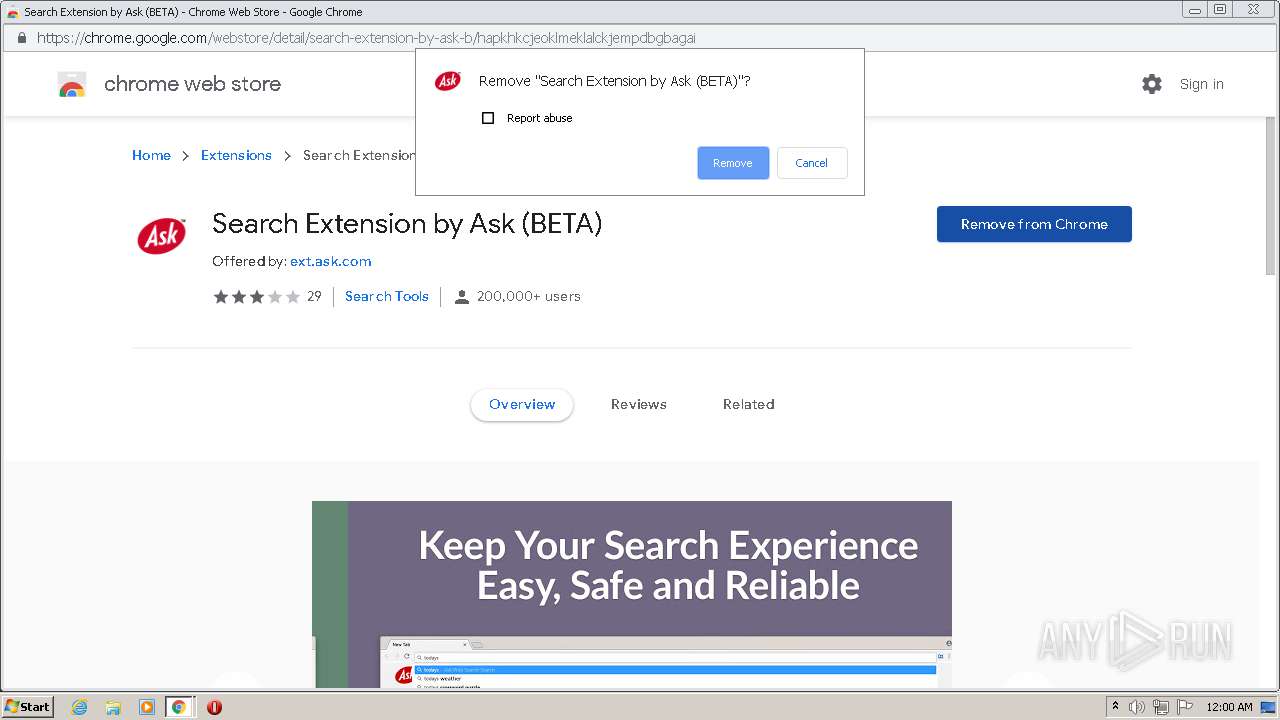Open the Start menu

[x=27, y=707]
